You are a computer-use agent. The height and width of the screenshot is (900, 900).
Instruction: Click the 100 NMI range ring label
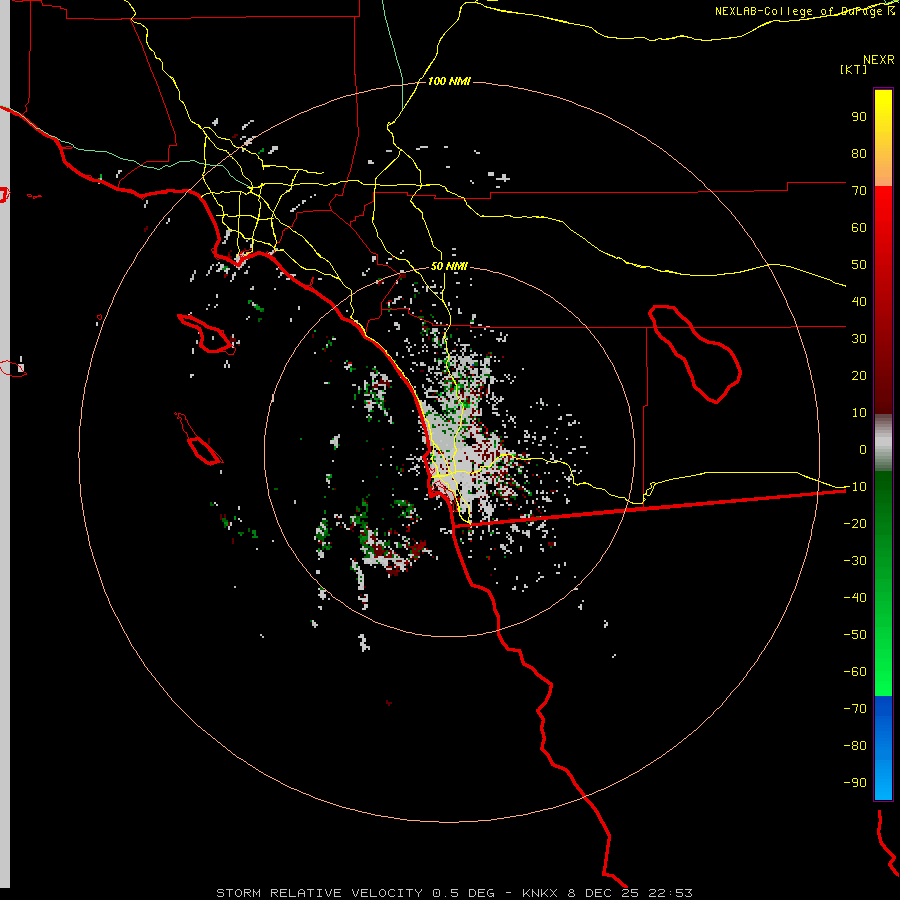(449, 81)
